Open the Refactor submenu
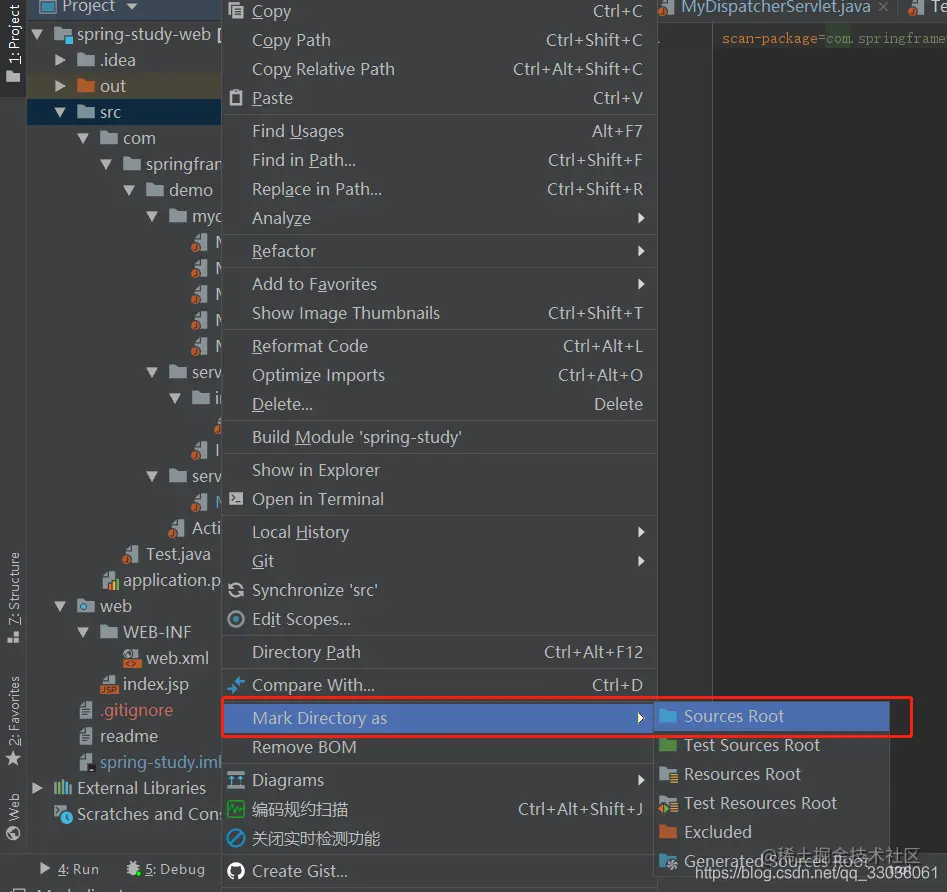This screenshot has height=892, width=947. click(439, 251)
